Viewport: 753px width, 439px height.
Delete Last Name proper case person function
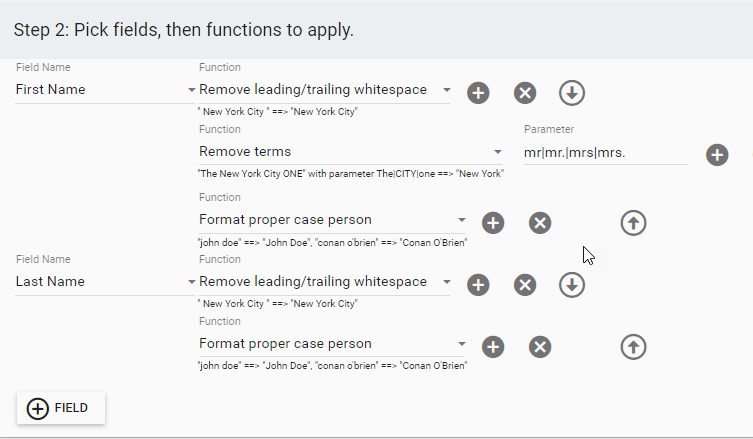pos(540,347)
